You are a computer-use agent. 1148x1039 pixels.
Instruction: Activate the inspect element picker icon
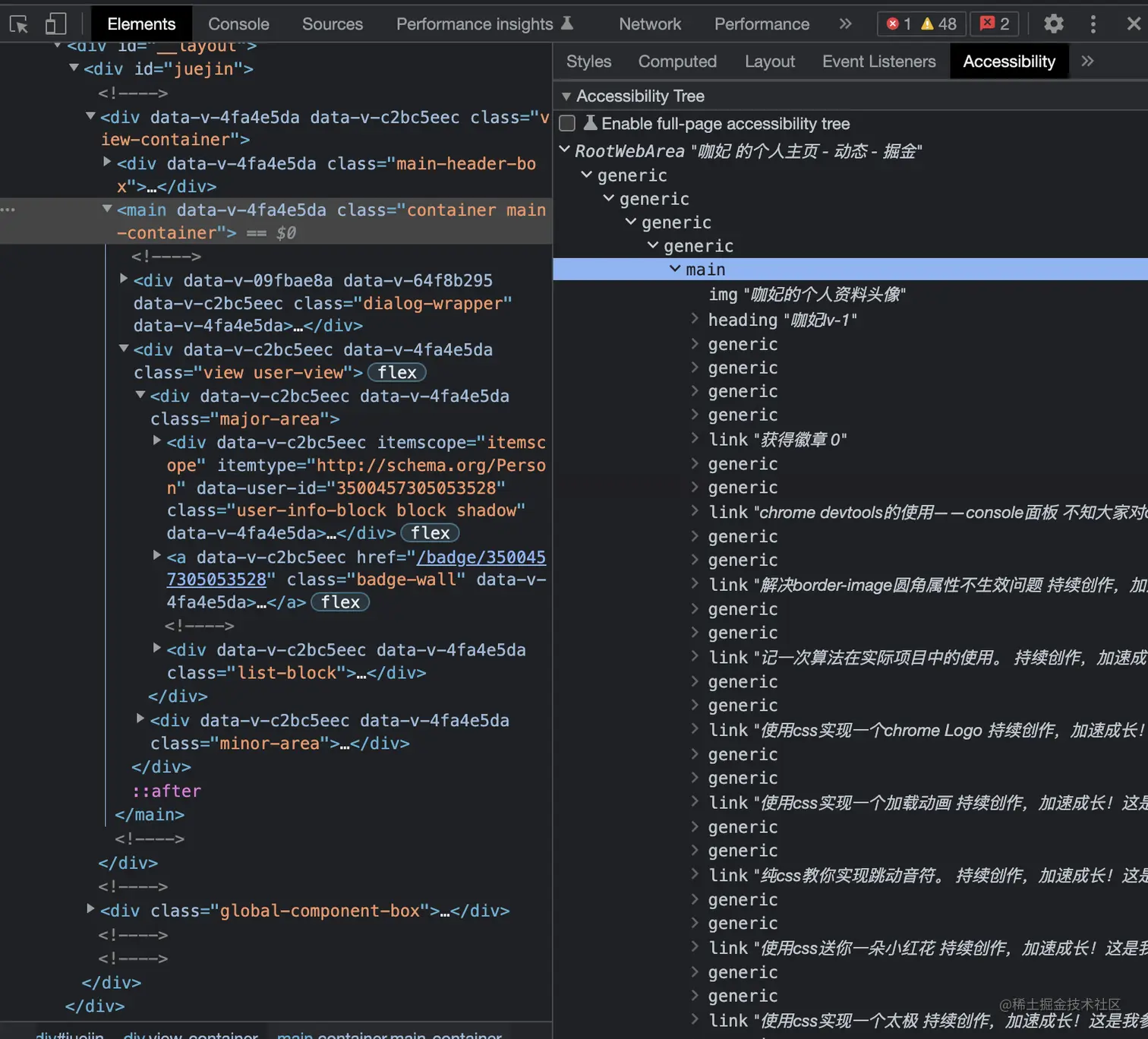[x=19, y=24]
